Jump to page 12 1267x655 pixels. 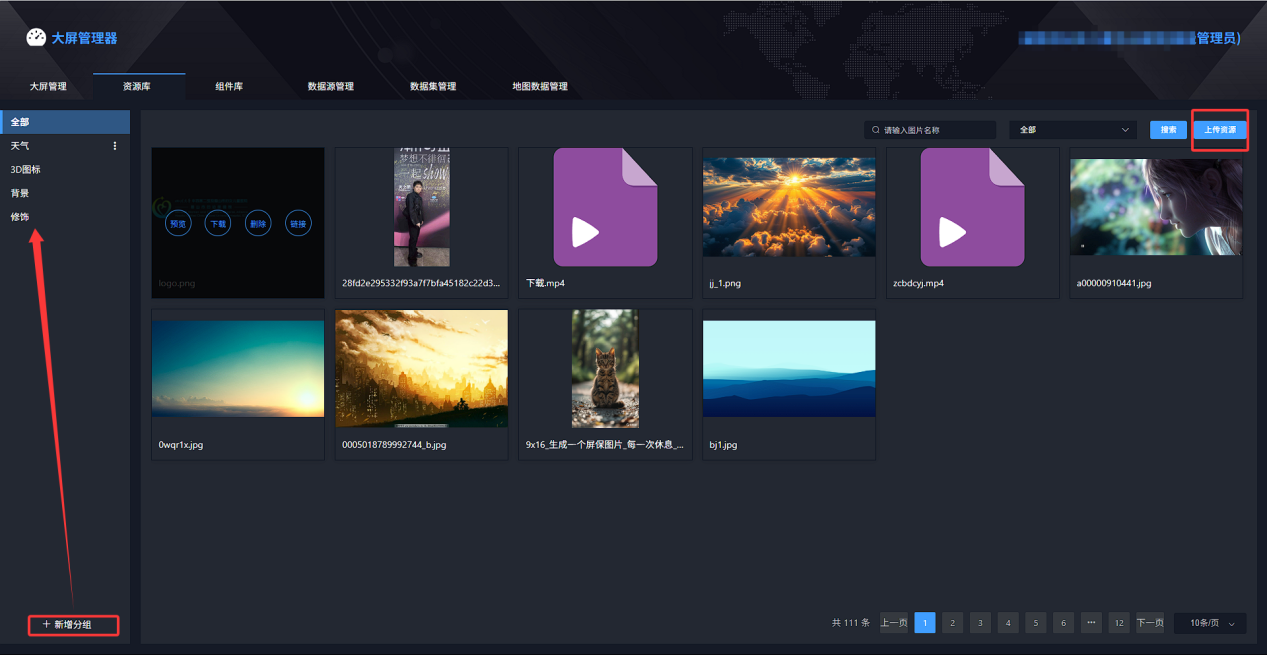click(1119, 623)
